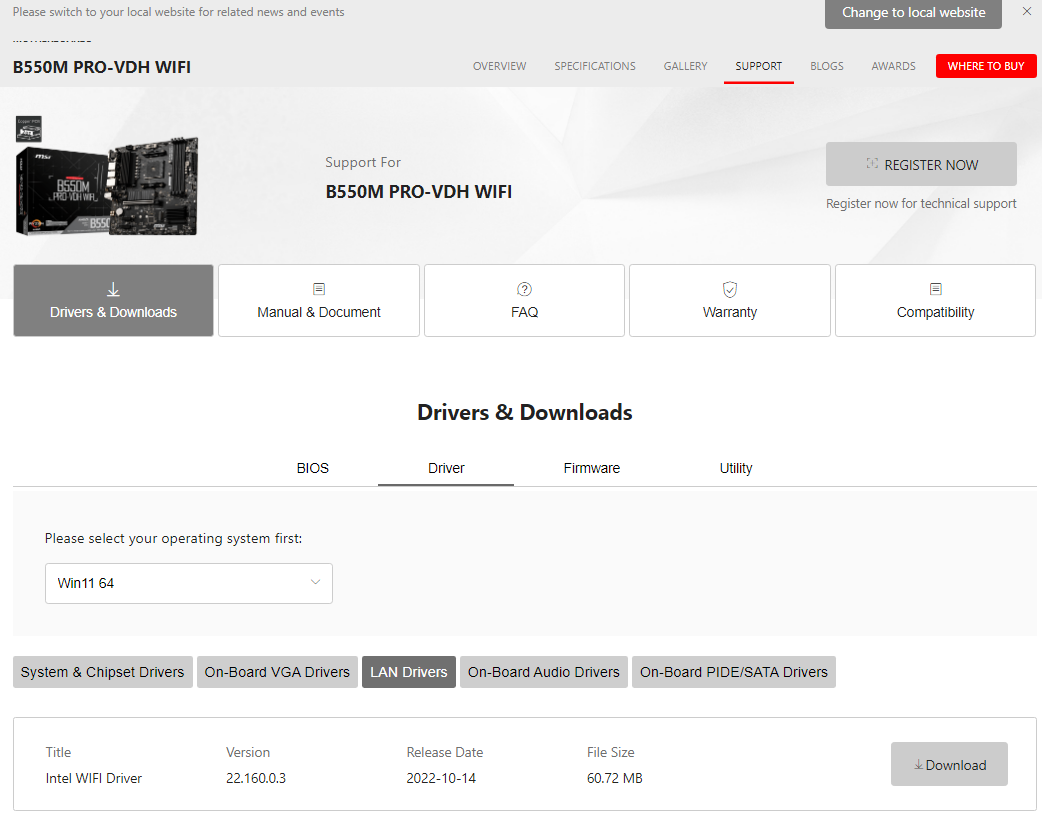Open the Warranty card

[x=730, y=300]
